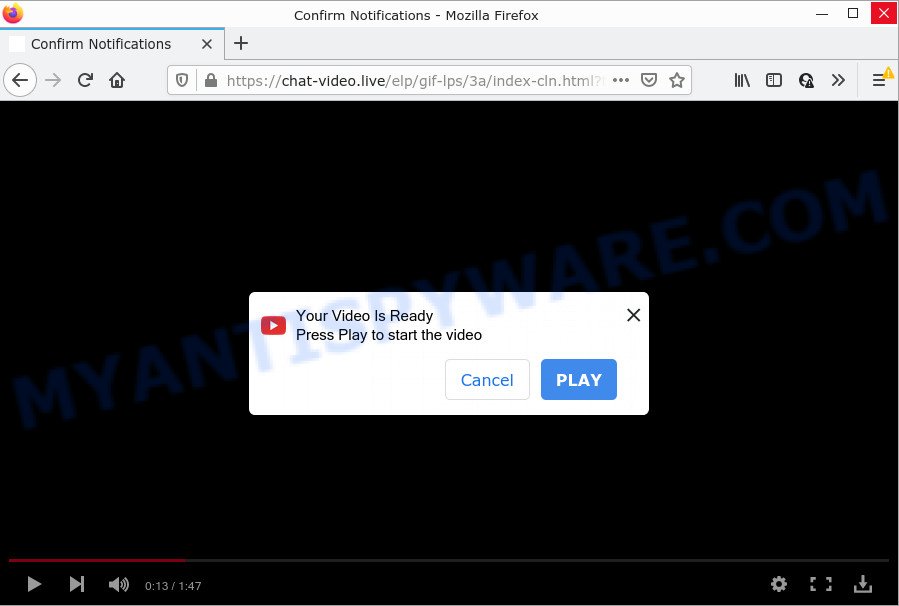Save page to Pocket
The image size is (899, 606).
648,80
